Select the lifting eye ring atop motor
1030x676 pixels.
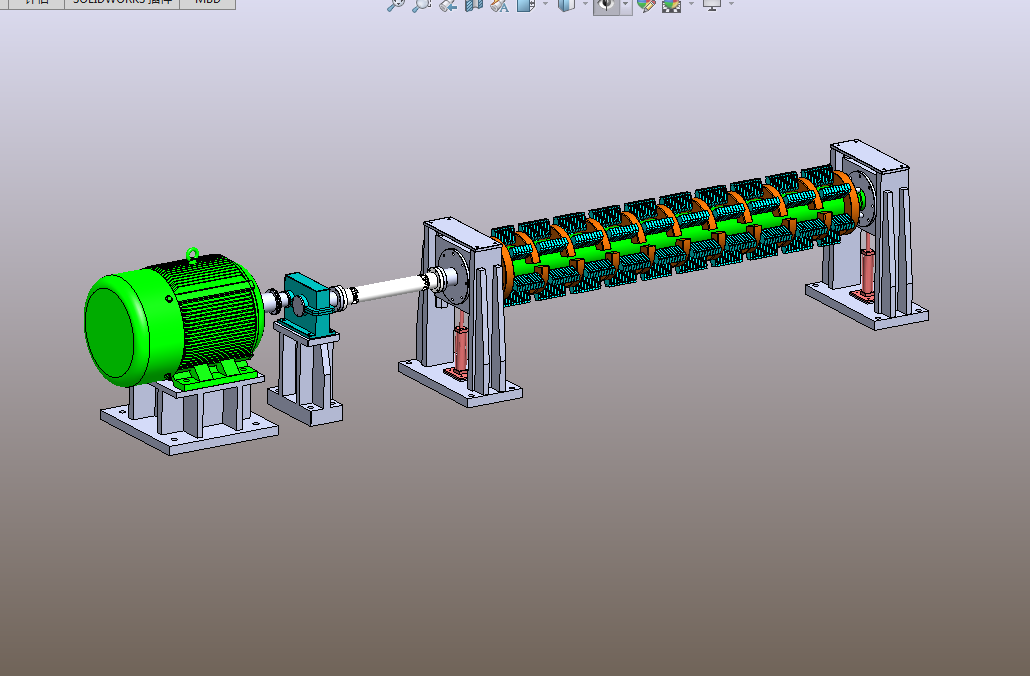coord(192,253)
